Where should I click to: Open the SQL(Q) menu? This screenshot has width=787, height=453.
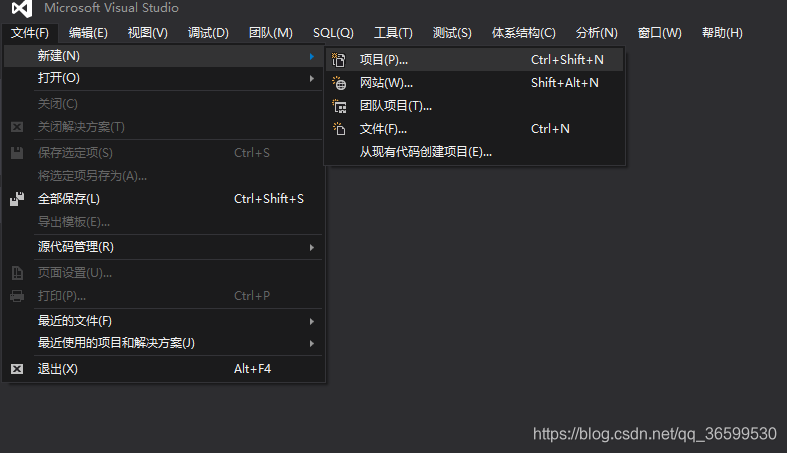(x=333, y=33)
